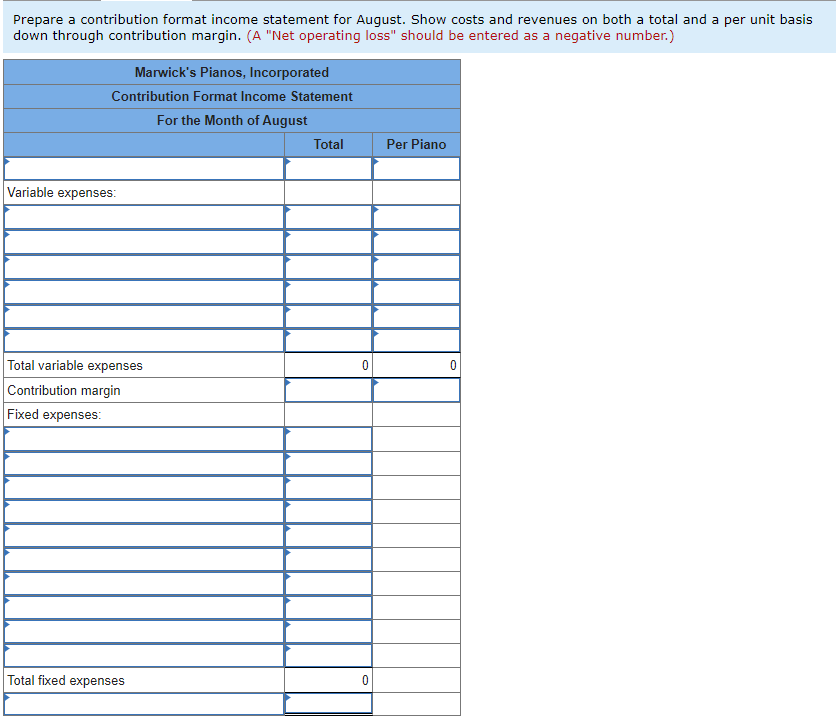Click the fourth variable expense Total cell
Image resolution: width=836 pixels, height=723 pixels.
[328, 292]
